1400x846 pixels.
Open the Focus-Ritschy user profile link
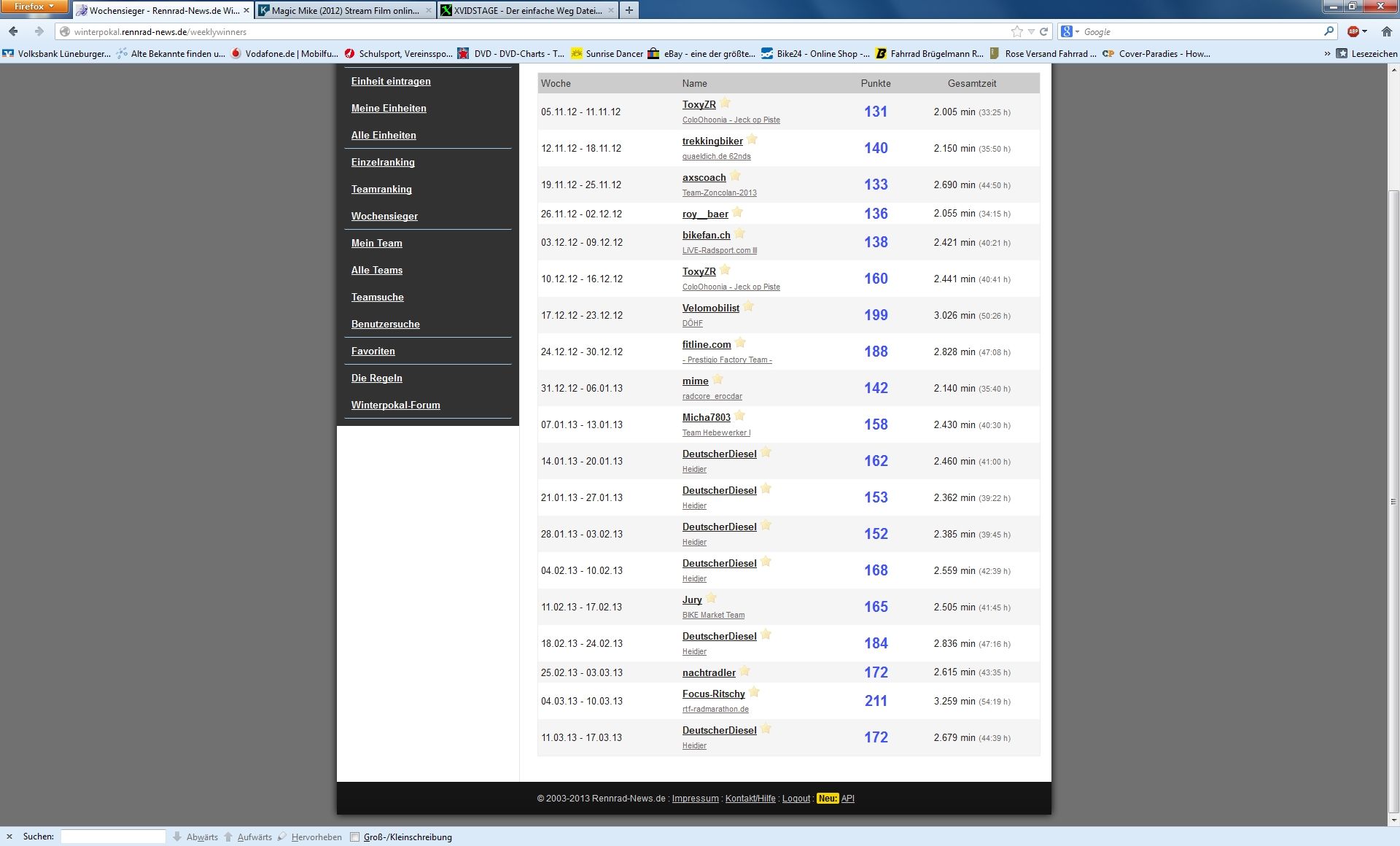click(x=713, y=694)
